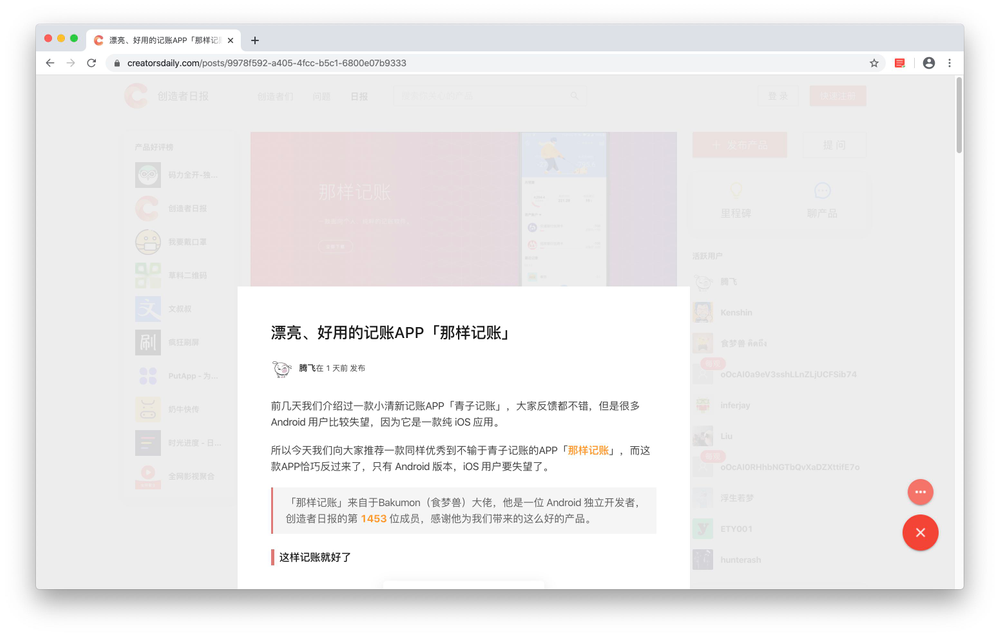Open 文叔叔 product icon
1000x637 pixels.
[148, 309]
